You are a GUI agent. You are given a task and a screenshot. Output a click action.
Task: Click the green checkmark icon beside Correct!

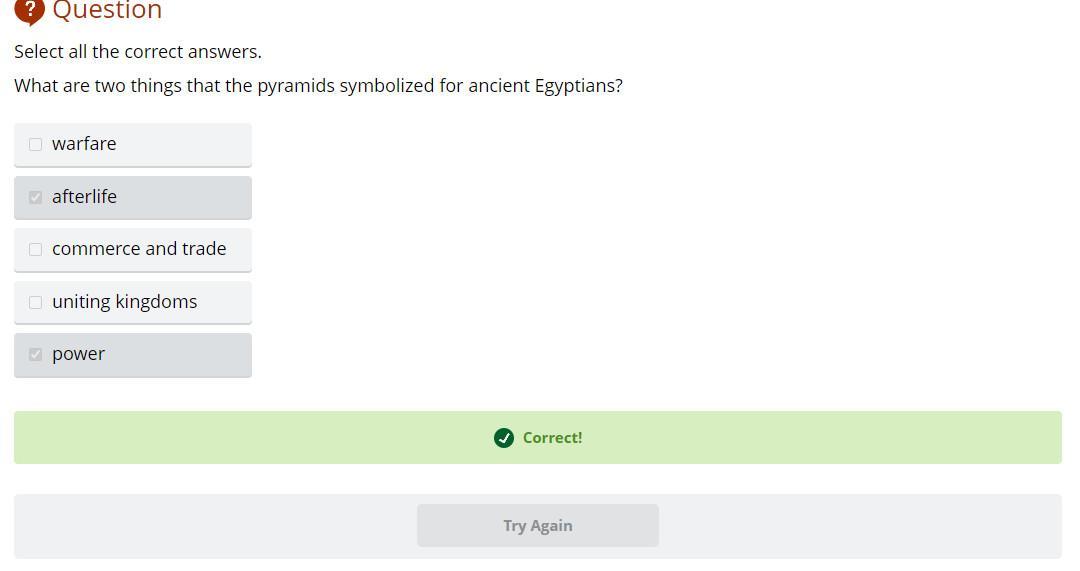point(504,438)
